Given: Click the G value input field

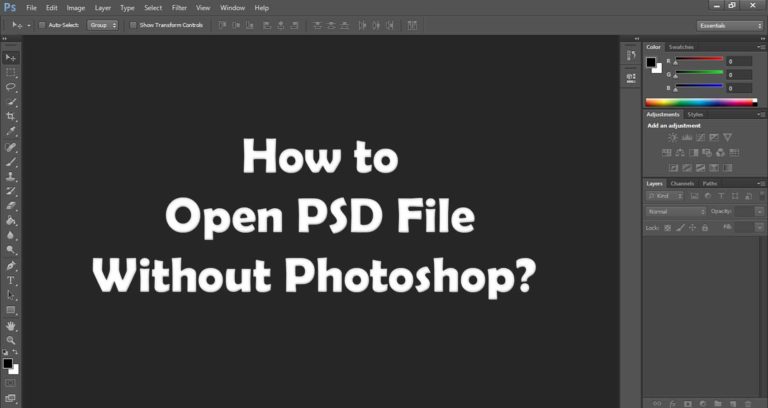Looking at the screenshot, I should point(739,75).
